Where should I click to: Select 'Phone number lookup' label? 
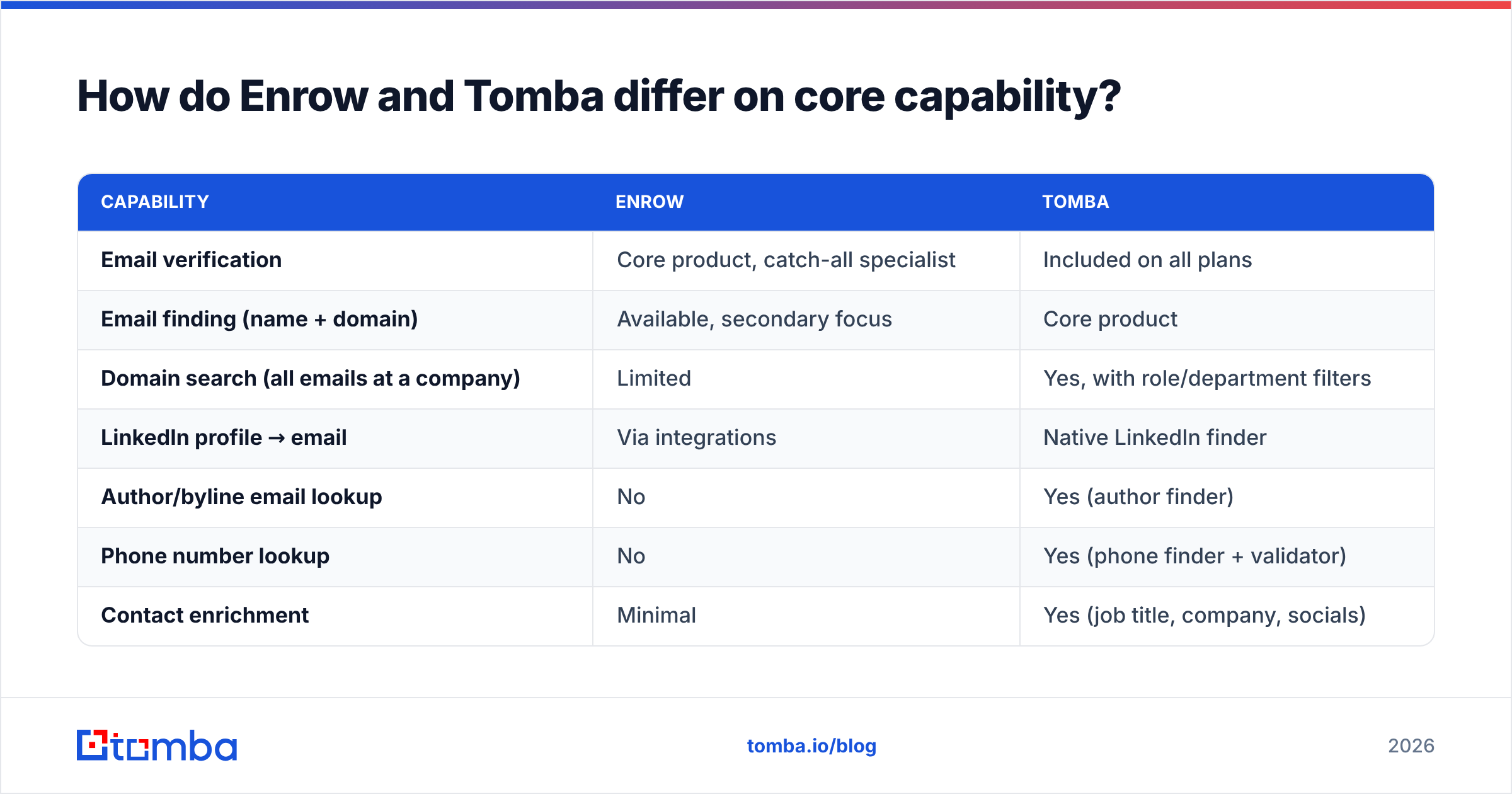click(x=215, y=556)
